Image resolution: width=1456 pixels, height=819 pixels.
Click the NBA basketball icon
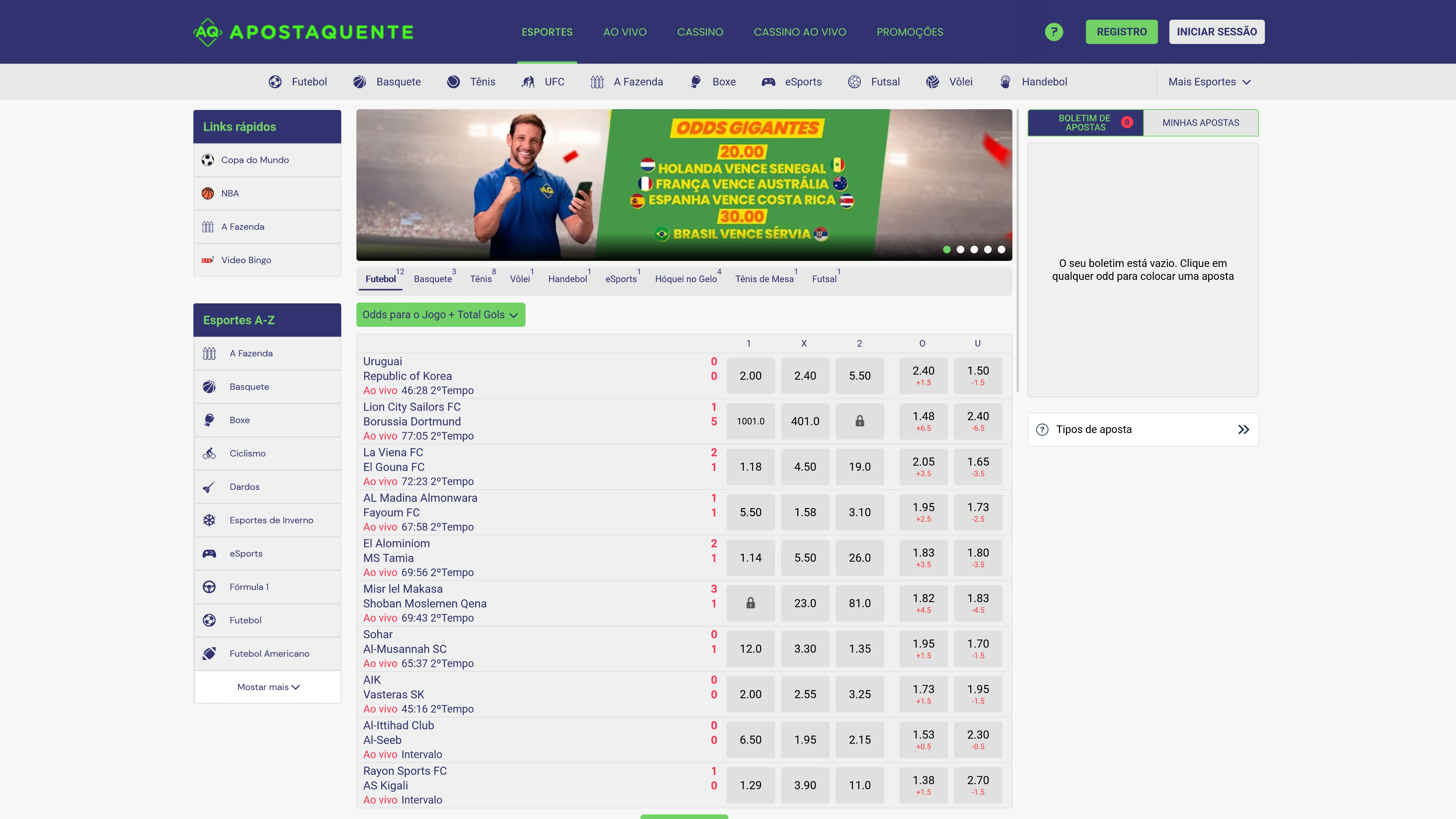[208, 193]
